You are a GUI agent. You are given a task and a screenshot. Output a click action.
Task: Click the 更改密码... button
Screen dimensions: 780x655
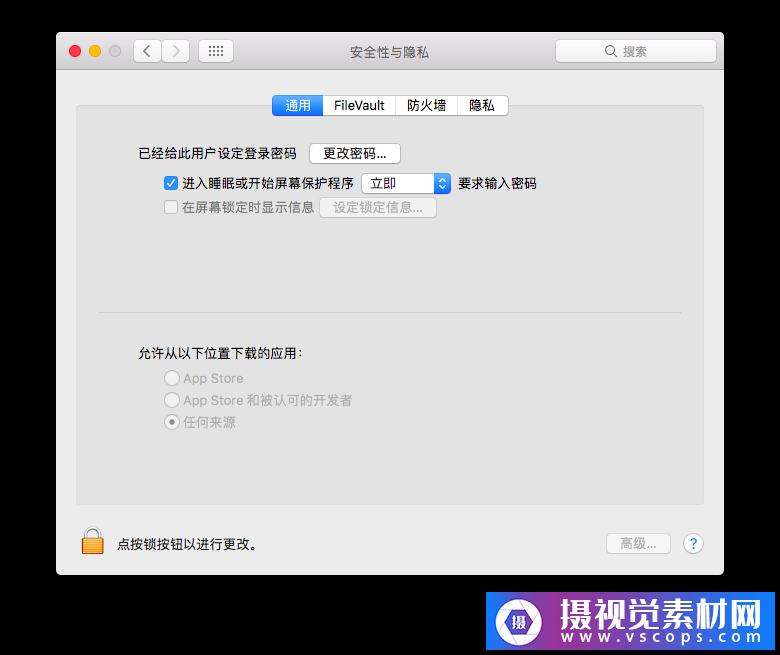click(x=354, y=153)
